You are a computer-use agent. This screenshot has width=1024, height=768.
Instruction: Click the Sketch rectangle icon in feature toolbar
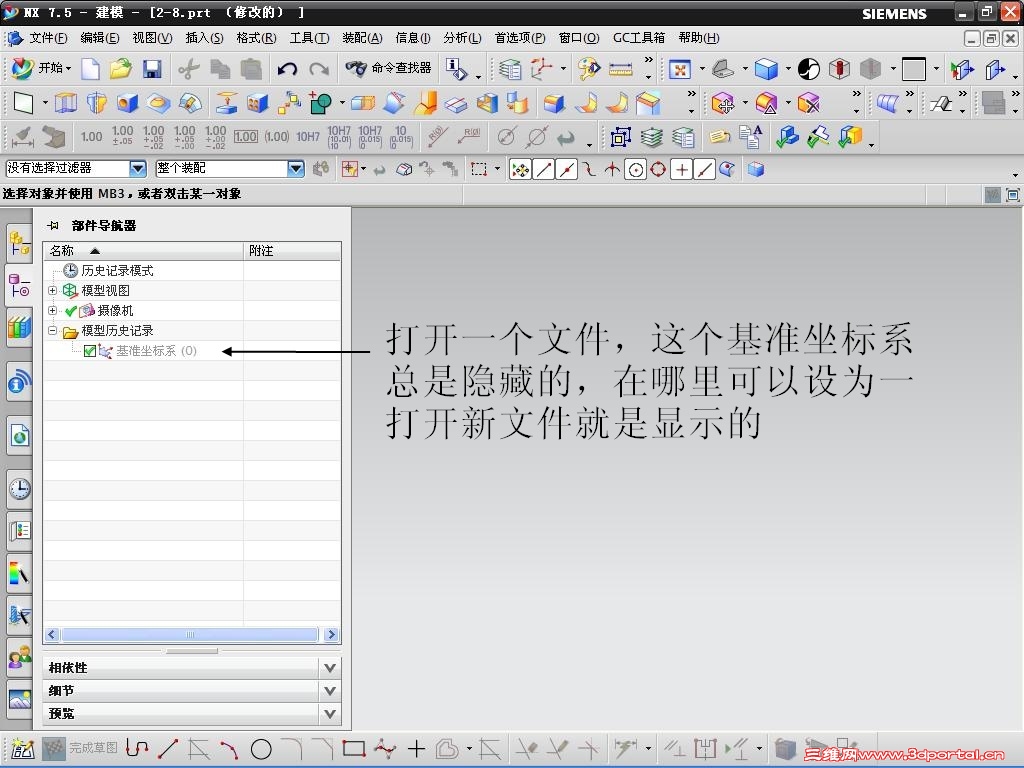(x=24, y=103)
